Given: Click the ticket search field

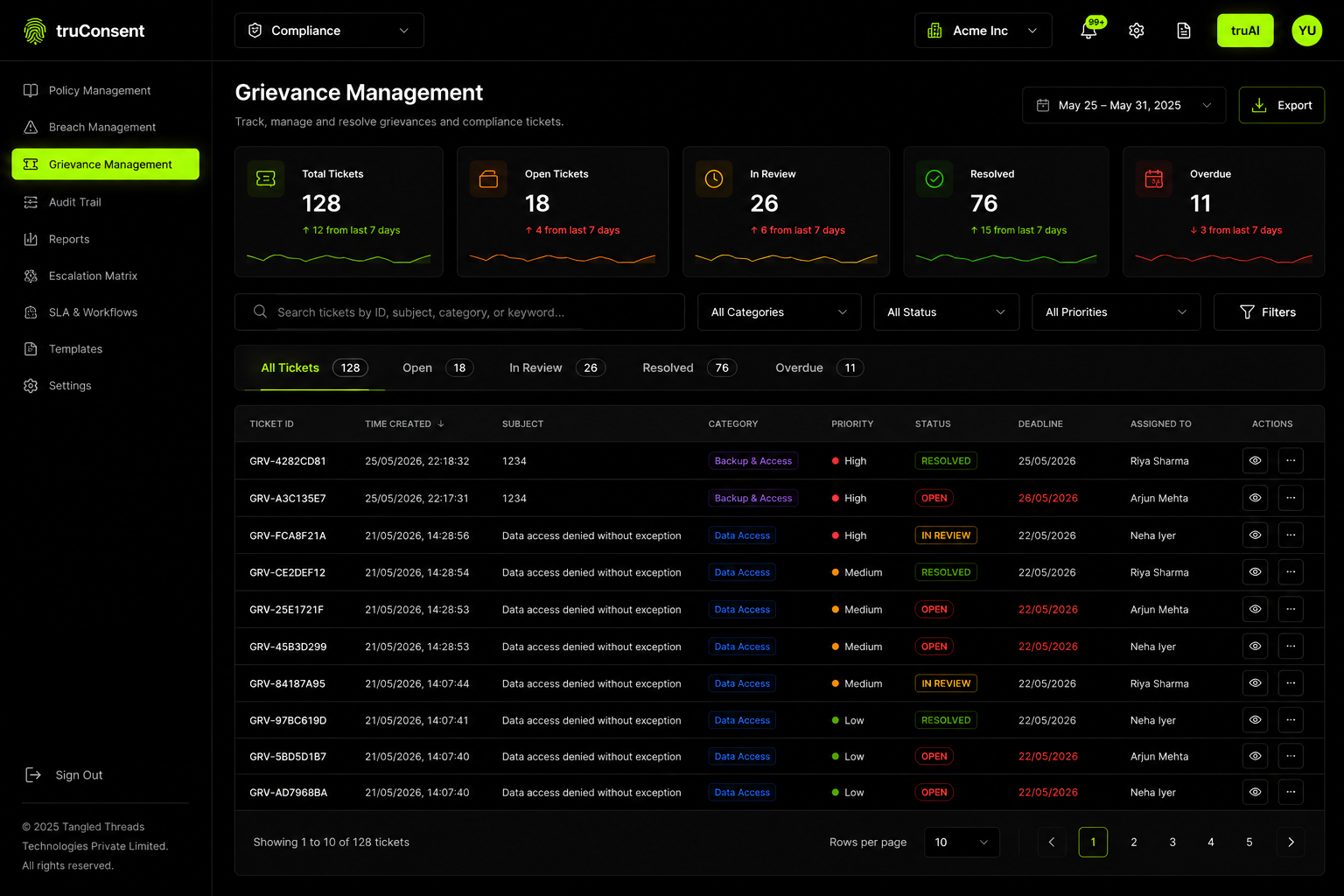Looking at the screenshot, I should point(459,311).
